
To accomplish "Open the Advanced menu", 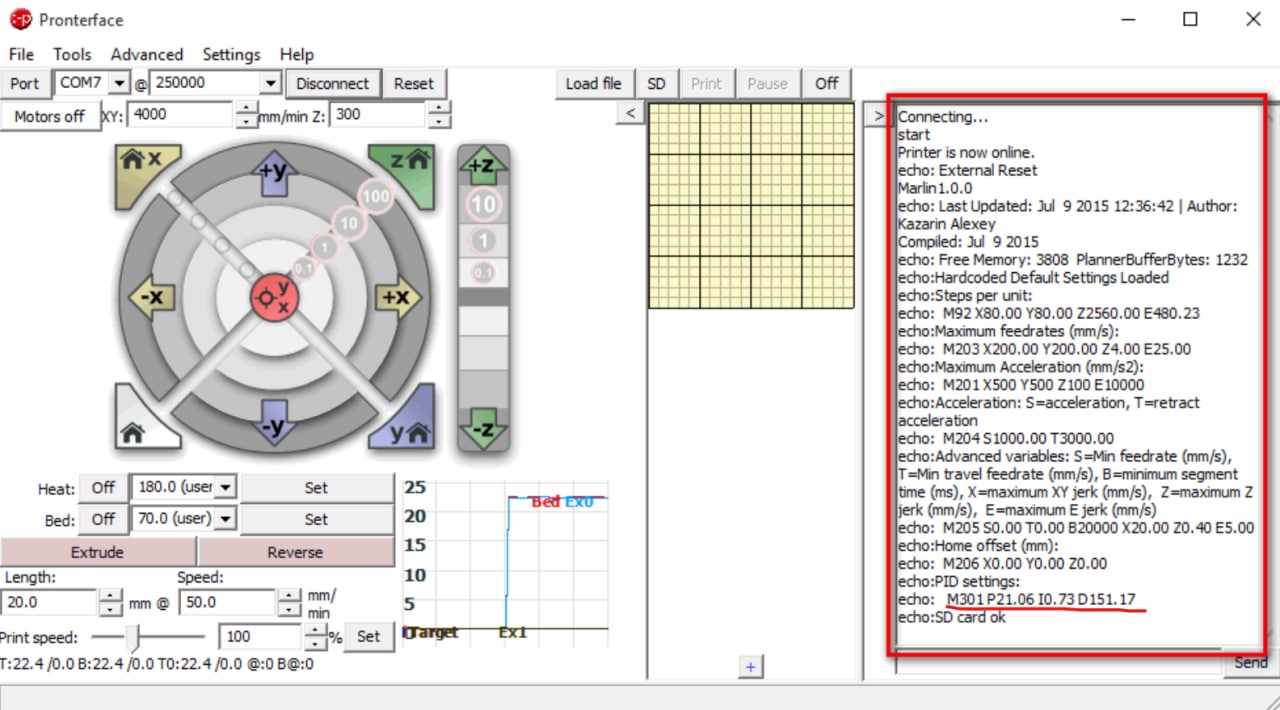I will [x=147, y=54].
